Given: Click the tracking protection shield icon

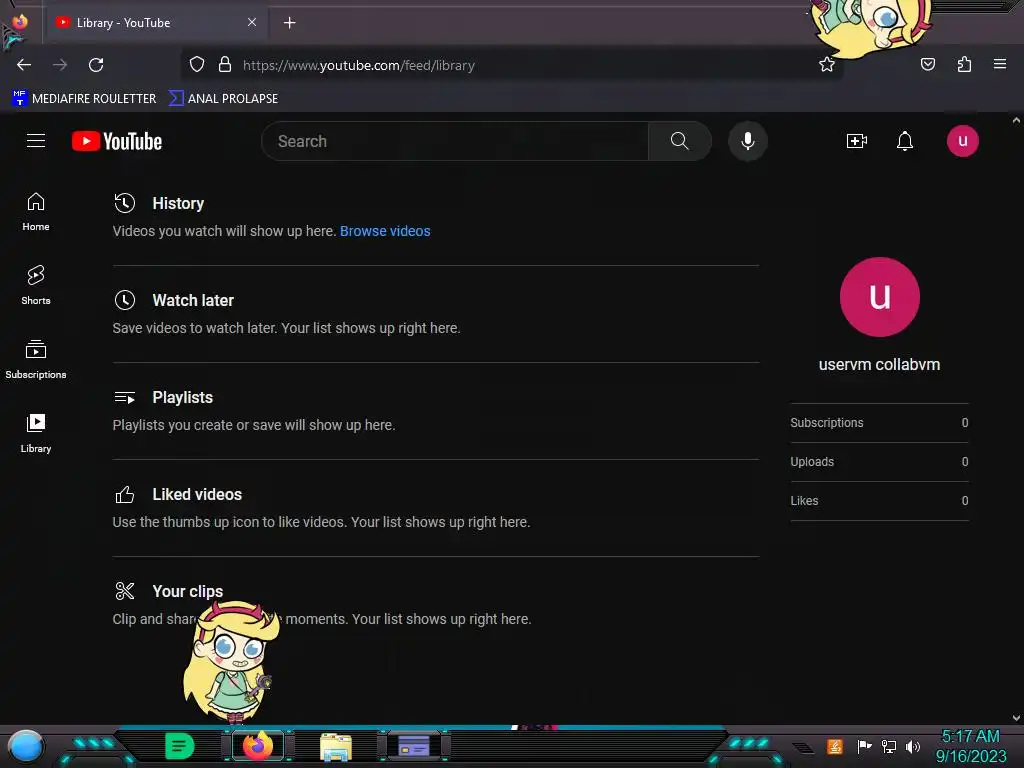Looking at the screenshot, I should point(197,65).
